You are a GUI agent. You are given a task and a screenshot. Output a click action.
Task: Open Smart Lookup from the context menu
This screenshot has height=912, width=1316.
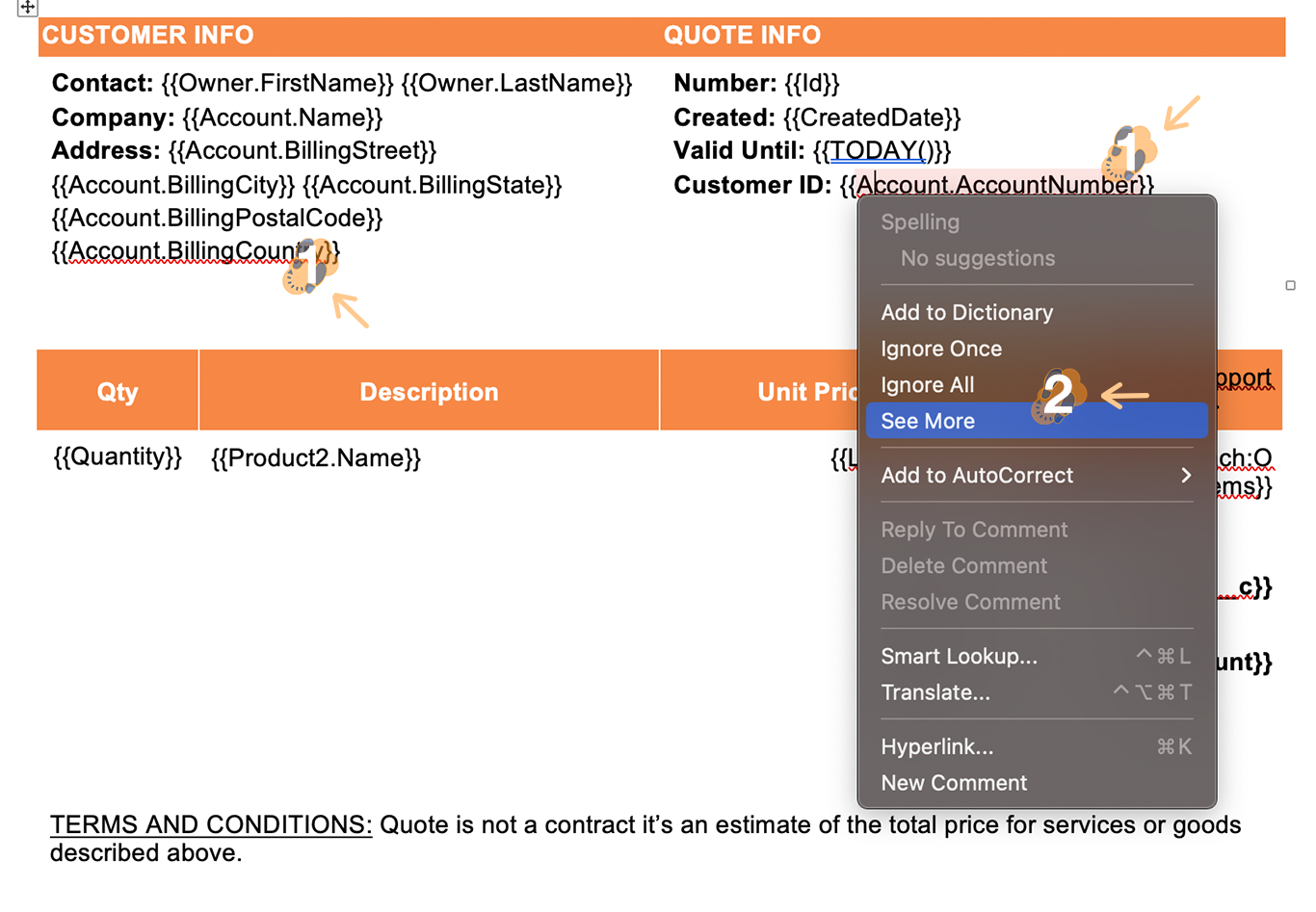959,657
